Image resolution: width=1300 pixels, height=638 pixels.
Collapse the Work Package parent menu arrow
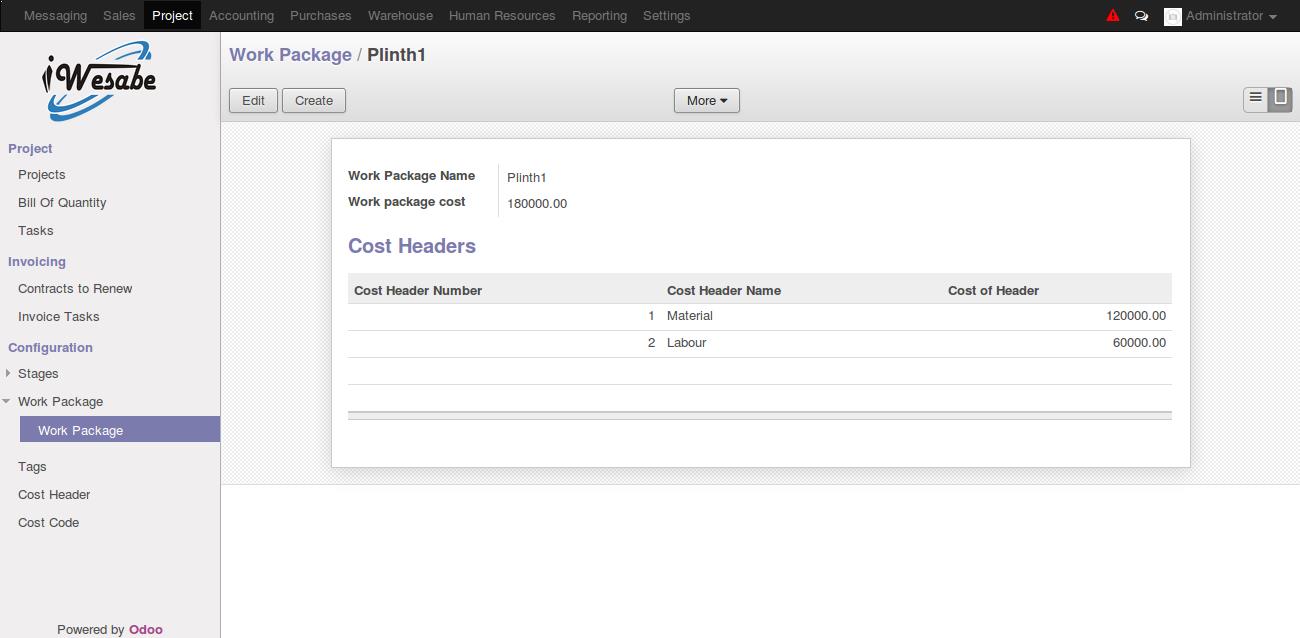pyautogui.click(x=8, y=401)
